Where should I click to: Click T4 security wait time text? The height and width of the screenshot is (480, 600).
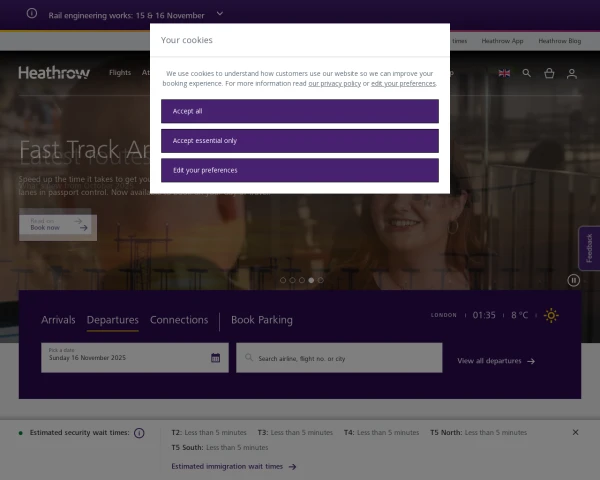click(381, 433)
